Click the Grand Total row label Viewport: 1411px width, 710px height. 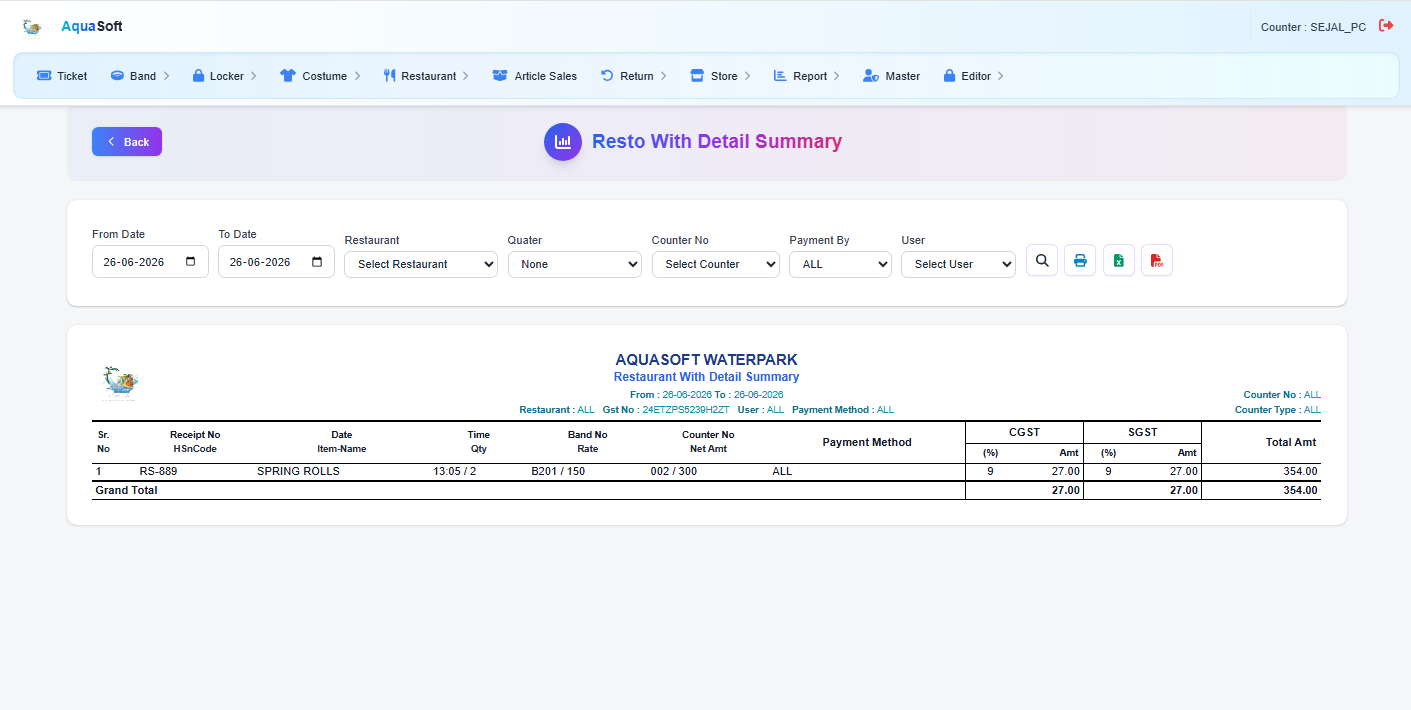coord(126,490)
